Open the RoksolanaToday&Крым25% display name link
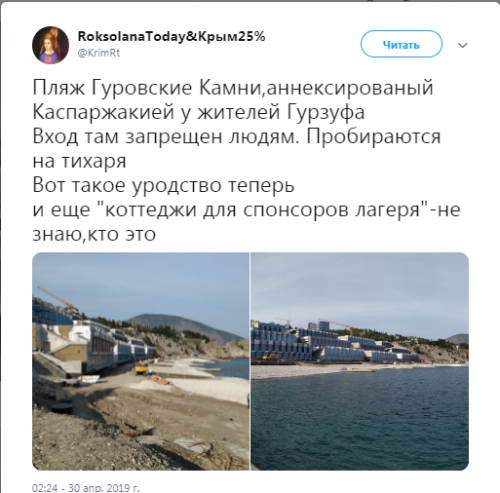Viewport: 500px width, 493px height. pyautogui.click(x=171, y=36)
